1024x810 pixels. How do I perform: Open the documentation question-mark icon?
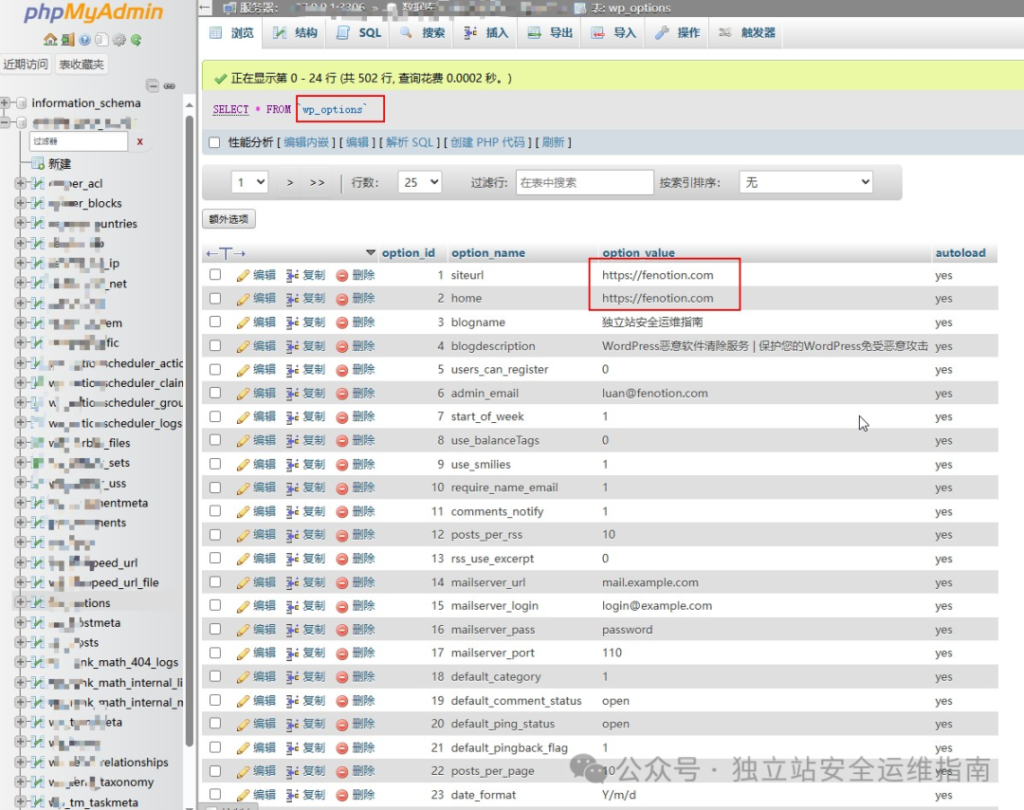(85, 40)
